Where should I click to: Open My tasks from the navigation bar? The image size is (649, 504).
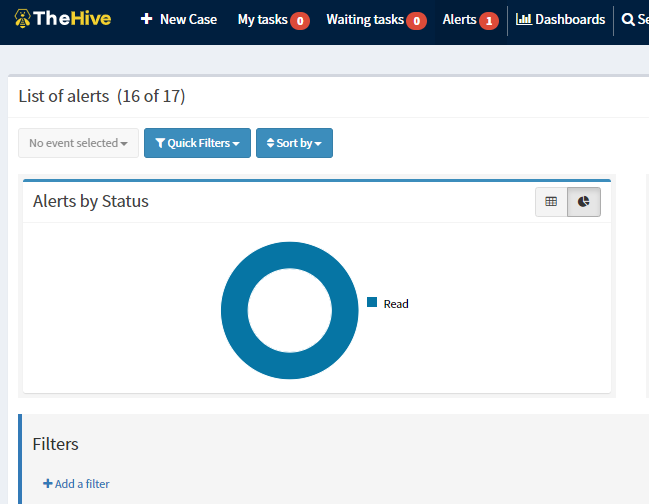pyautogui.click(x=273, y=19)
